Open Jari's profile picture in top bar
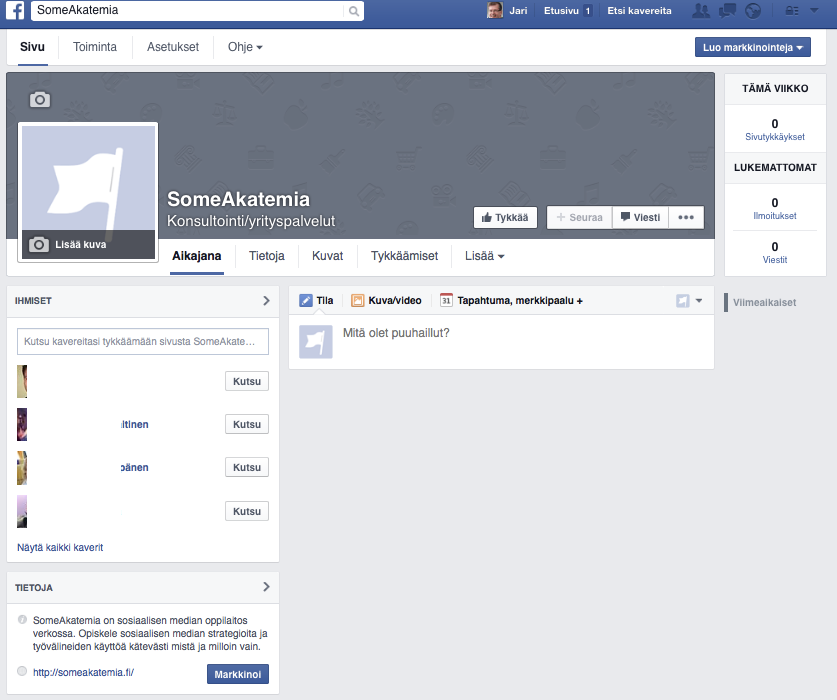This screenshot has height=700, width=837. click(495, 10)
